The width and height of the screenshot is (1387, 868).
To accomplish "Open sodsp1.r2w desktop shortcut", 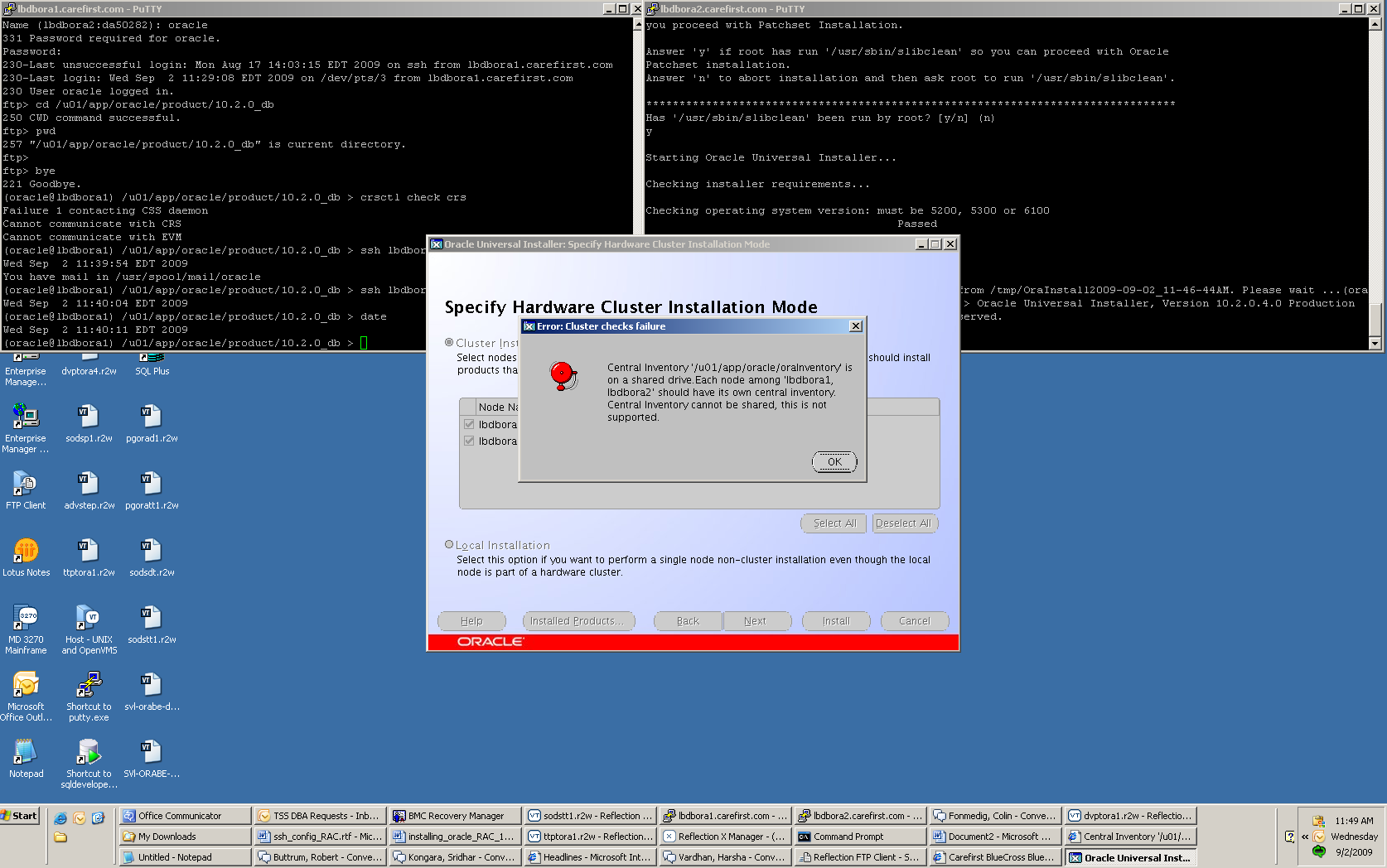I will (x=89, y=423).
